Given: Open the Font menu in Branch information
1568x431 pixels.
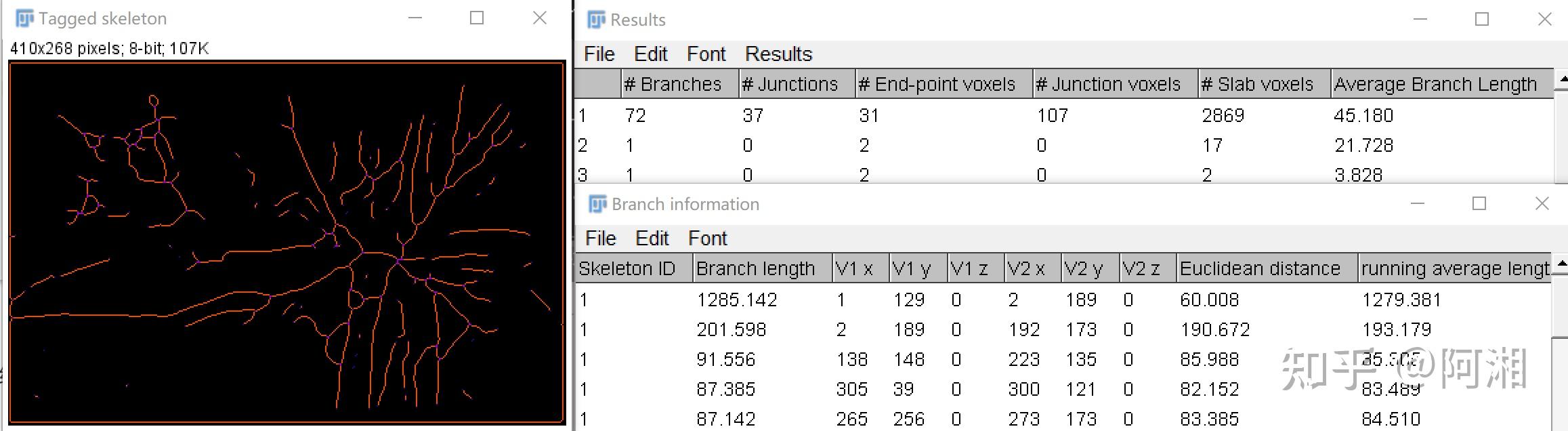Looking at the screenshot, I should [x=707, y=239].
